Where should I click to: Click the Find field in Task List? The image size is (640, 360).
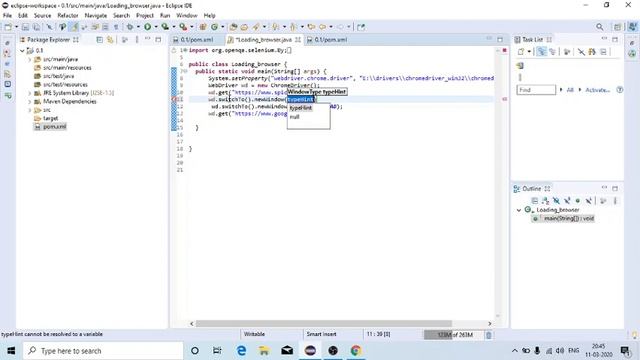pos(536,90)
